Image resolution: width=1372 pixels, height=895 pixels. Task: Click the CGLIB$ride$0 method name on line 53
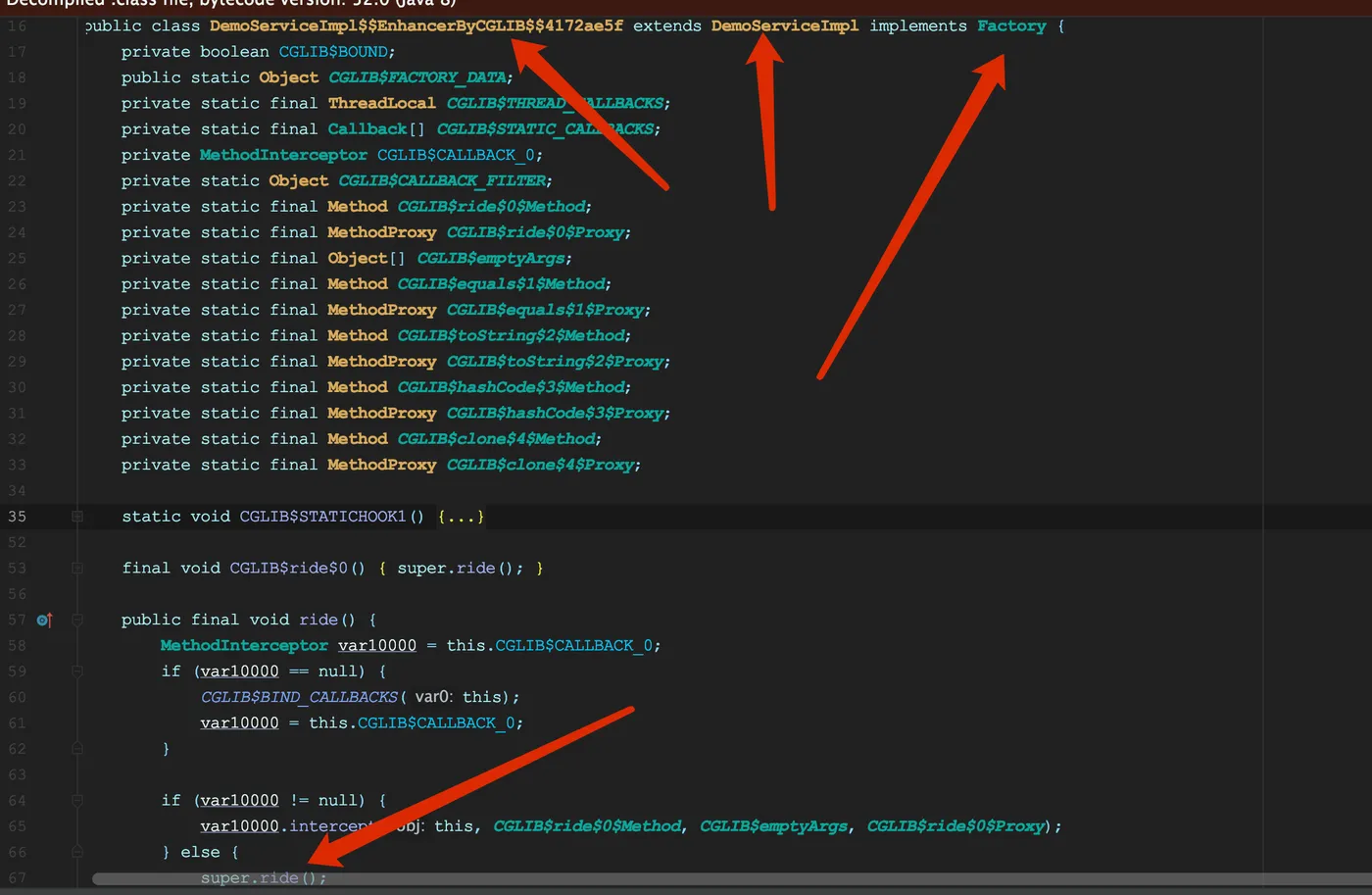tap(289, 568)
